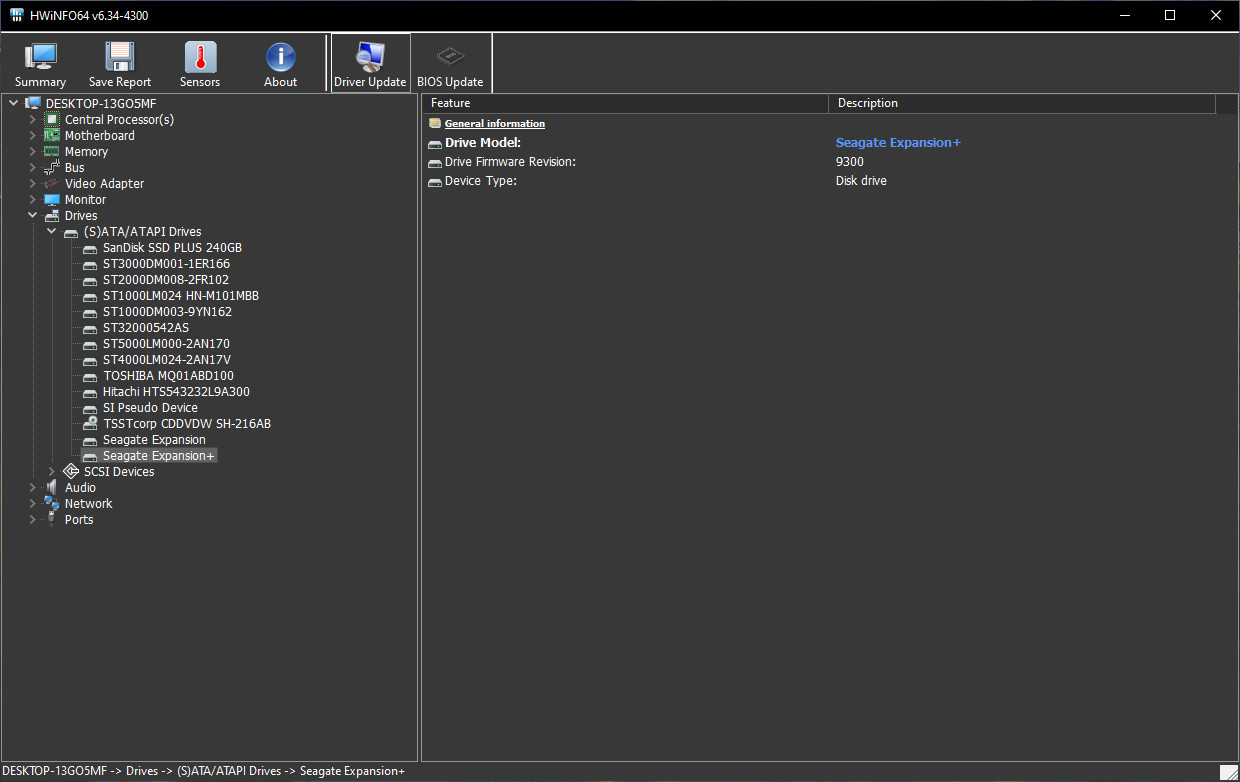Expand the SCSI Devices node
Viewport: 1240px width, 782px height.
51,472
